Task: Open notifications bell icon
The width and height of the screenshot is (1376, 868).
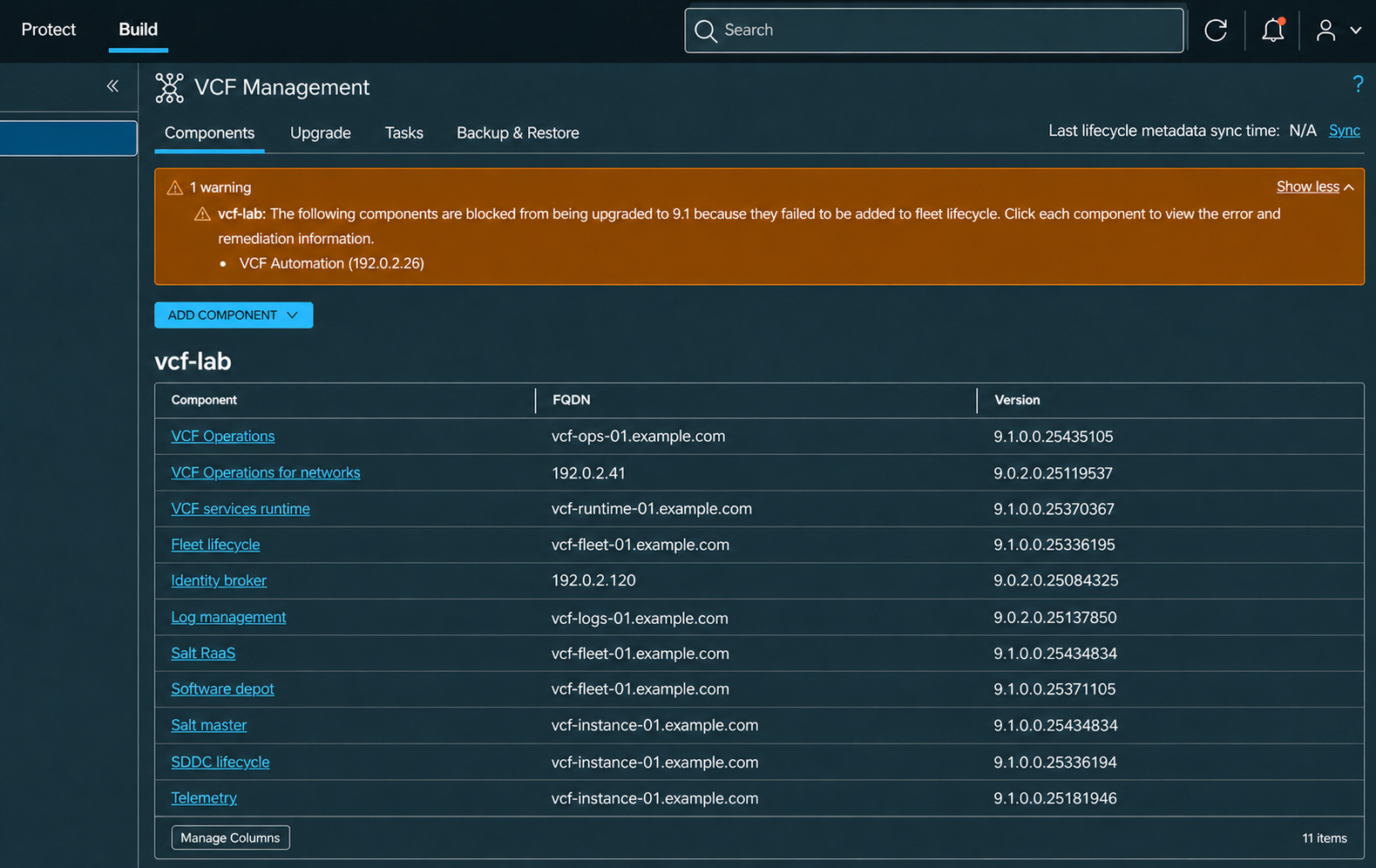Action: (x=1273, y=31)
